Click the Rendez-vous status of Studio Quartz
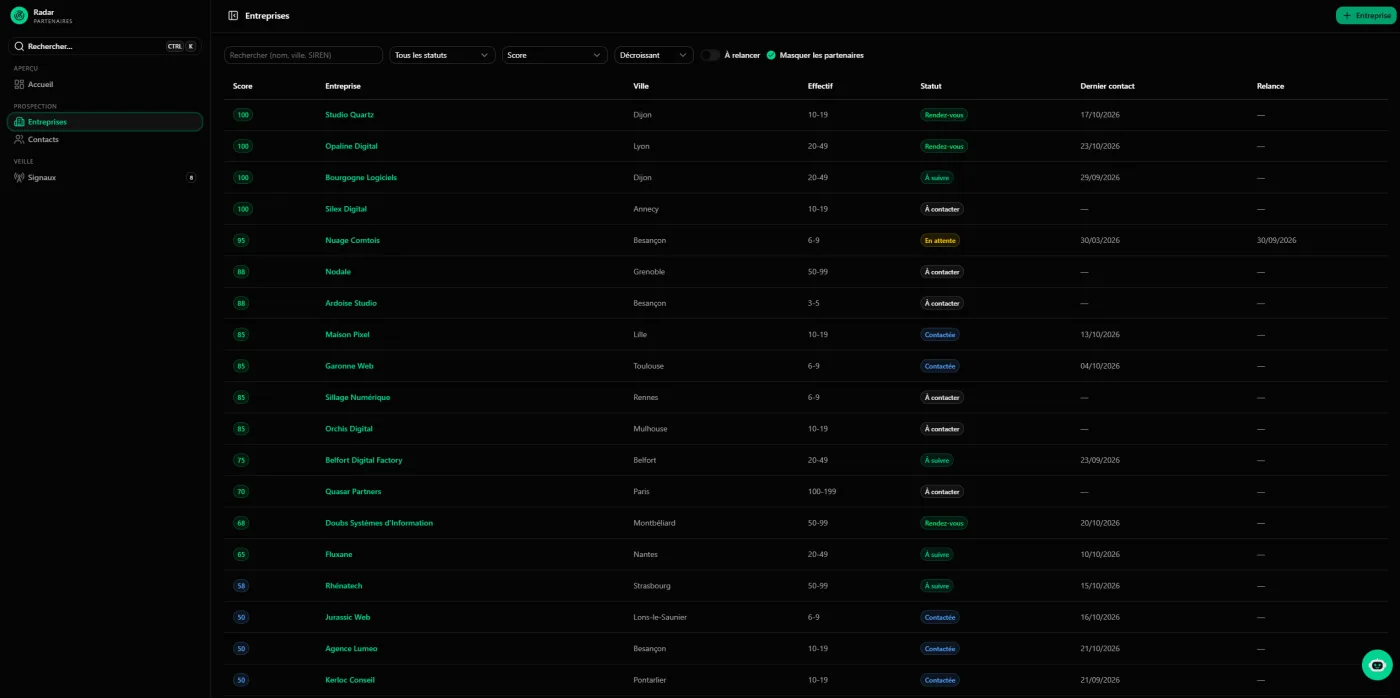This screenshot has height=698, width=1400. pos(944,115)
